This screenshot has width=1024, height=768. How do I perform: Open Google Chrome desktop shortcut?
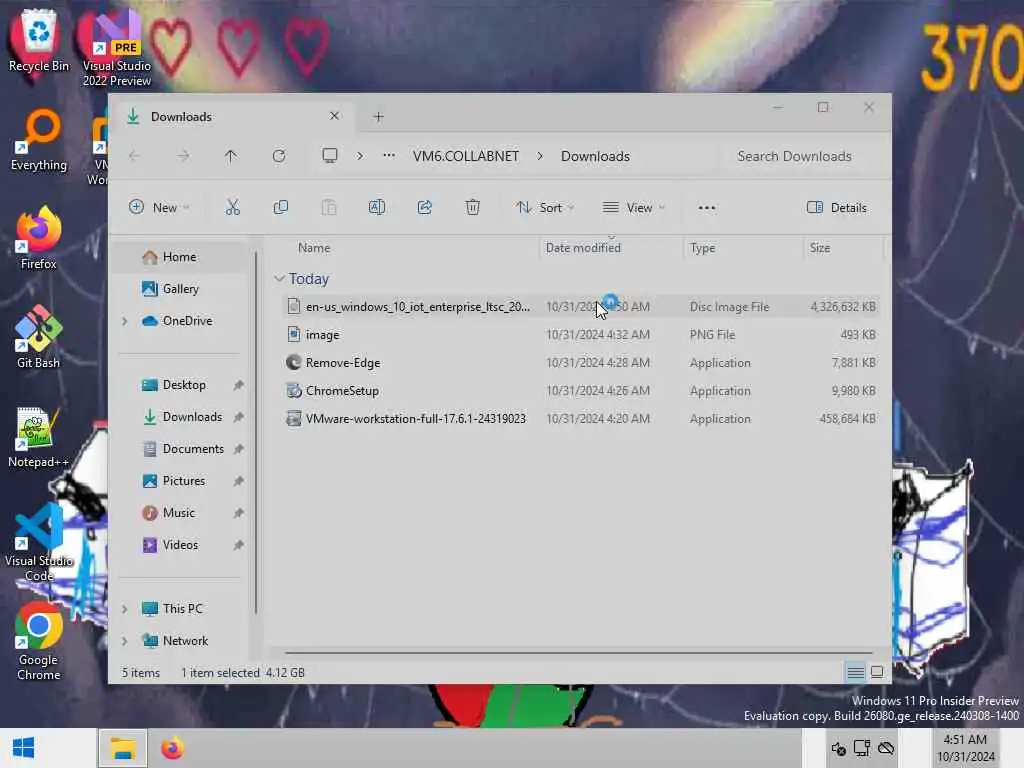(39, 641)
